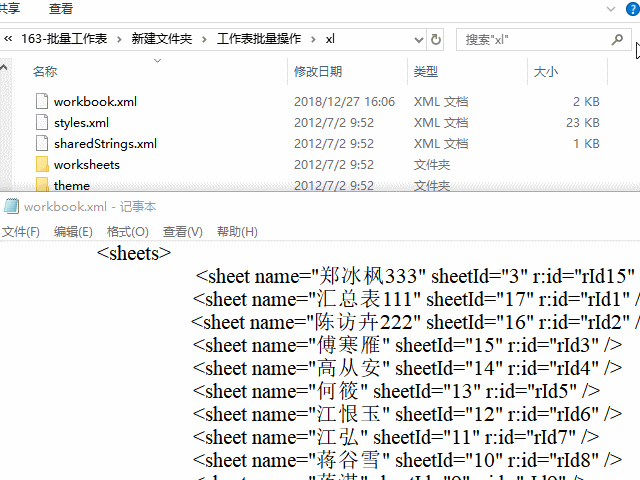Place cursor in sheet name 蒋谷雪 line
Screen dimensions: 640x480
point(407,460)
